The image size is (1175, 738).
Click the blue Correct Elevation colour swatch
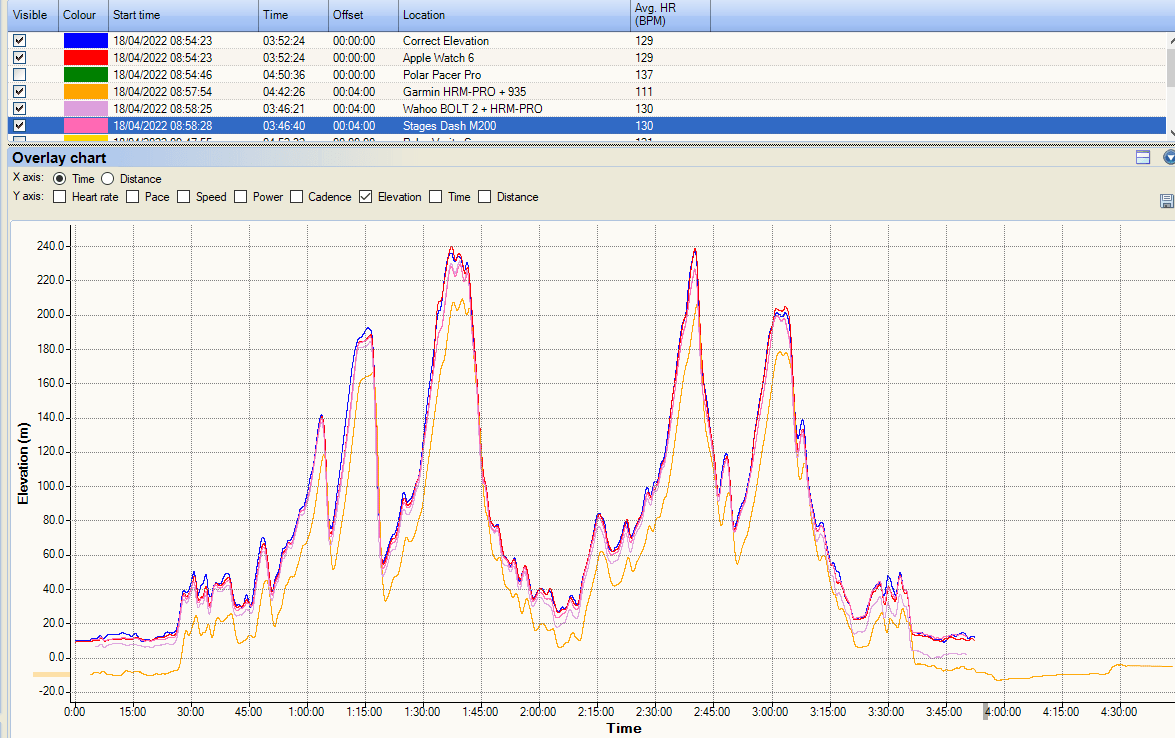[85, 41]
